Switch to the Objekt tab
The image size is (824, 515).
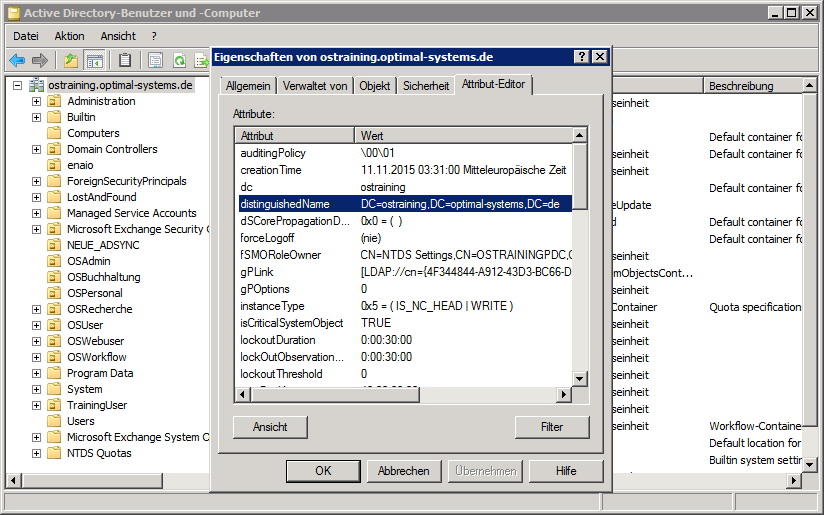[375, 86]
